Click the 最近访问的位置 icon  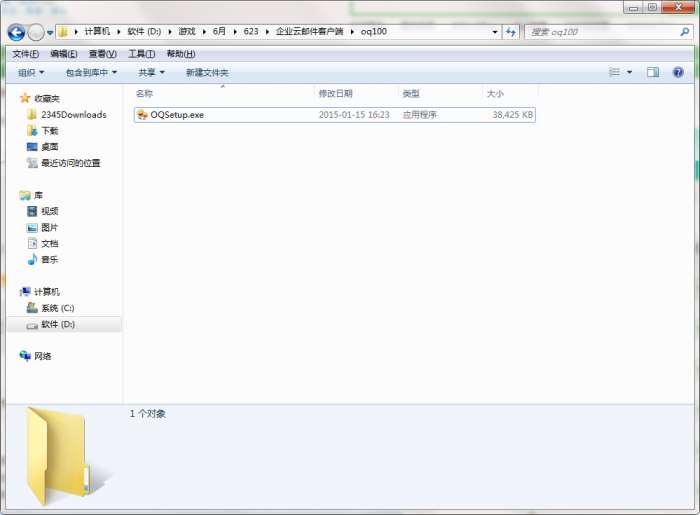click(x=32, y=163)
